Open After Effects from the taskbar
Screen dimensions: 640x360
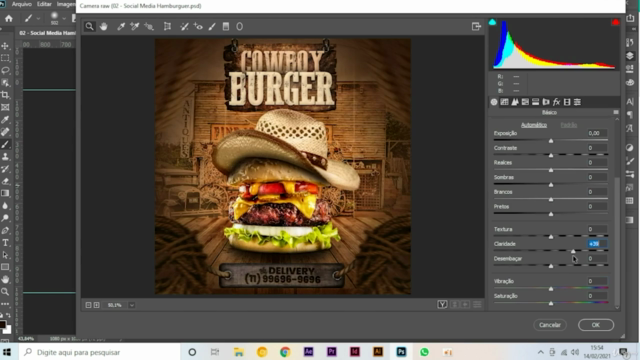click(x=308, y=352)
